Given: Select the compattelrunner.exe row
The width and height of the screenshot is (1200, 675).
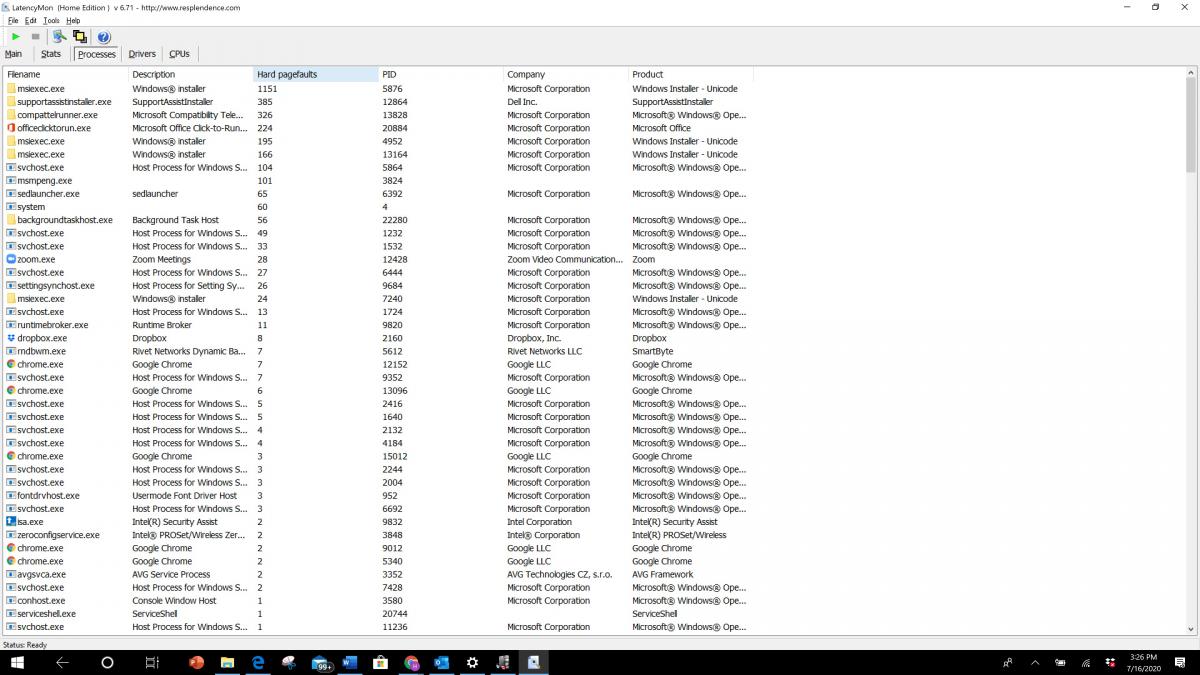Looking at the screenshot, I should pyautogui.click(x=379, y=115).
